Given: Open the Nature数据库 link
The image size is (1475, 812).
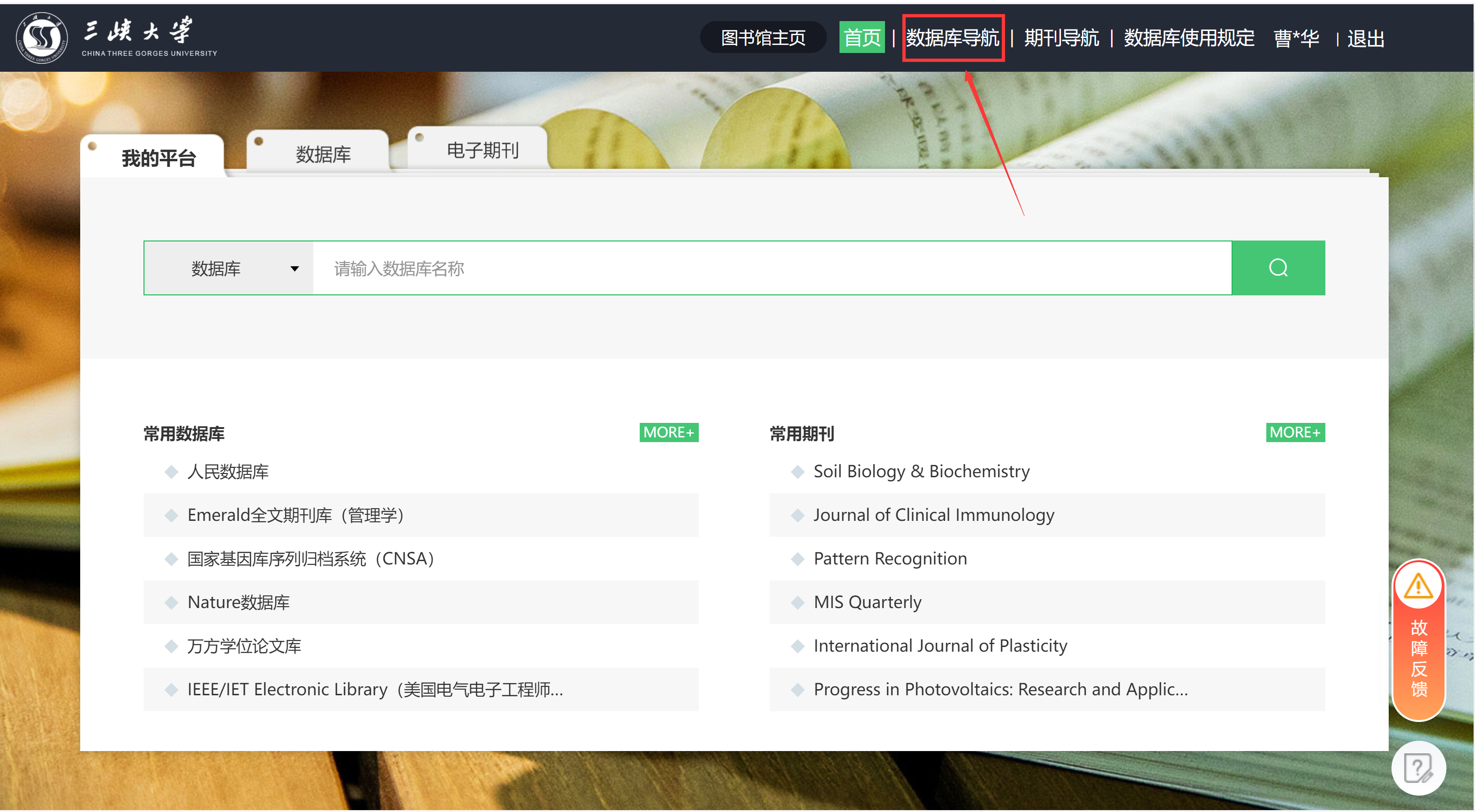Looking at the screenshot, I should (x=238, y=602).
